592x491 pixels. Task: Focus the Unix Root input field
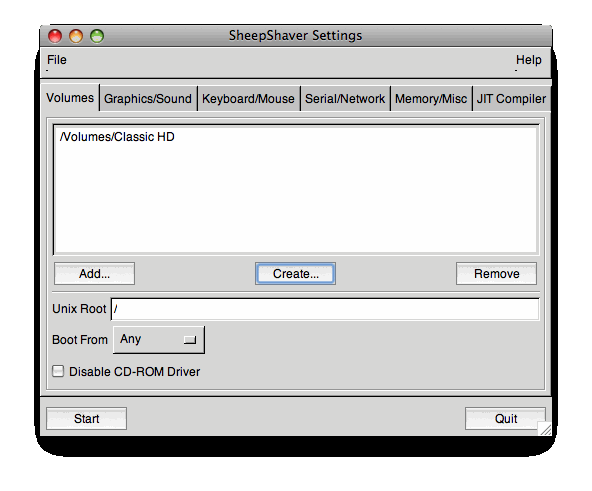tap(325, 309)
